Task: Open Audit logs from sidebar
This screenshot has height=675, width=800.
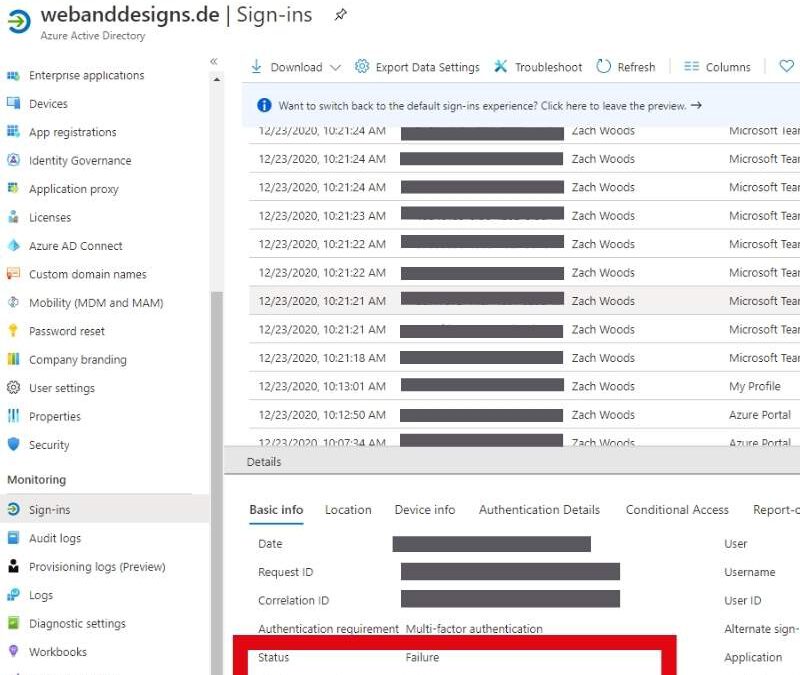Action: pyautogui.click(x=55, y=538)
